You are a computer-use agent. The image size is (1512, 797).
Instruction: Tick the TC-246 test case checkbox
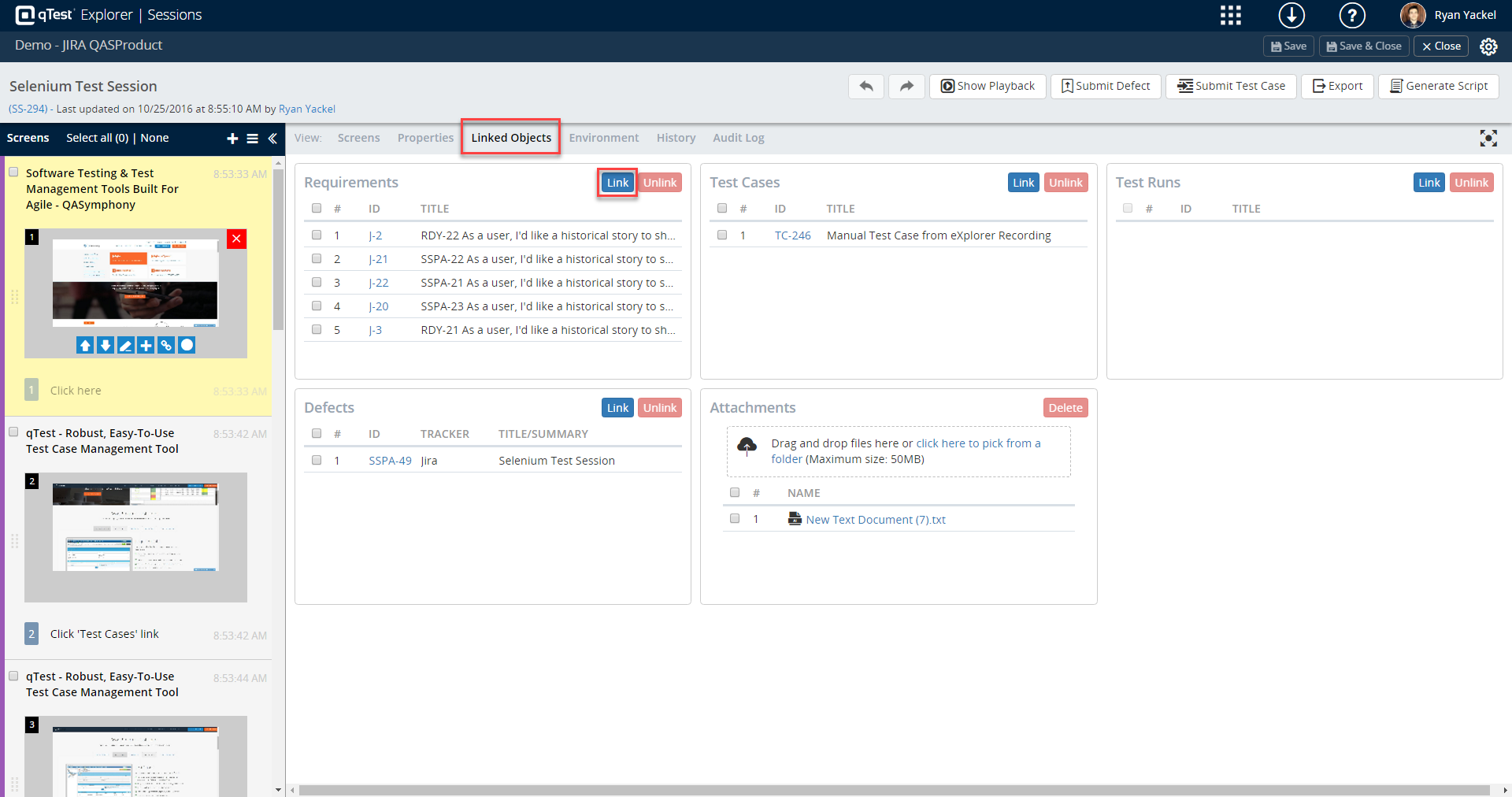click(722, 235)
